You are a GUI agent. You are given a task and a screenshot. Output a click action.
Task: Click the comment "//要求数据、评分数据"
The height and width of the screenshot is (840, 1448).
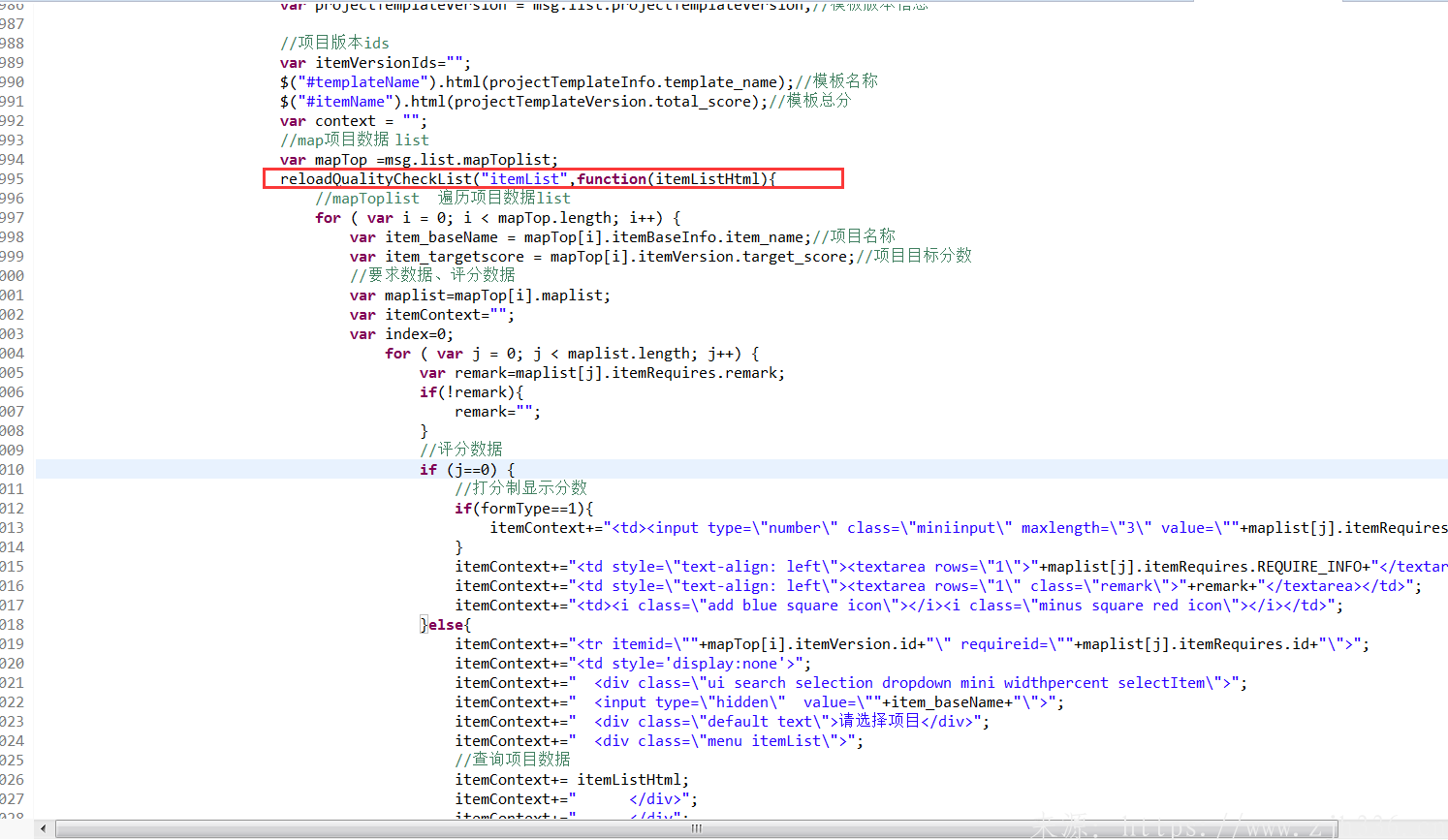point(432,275)
